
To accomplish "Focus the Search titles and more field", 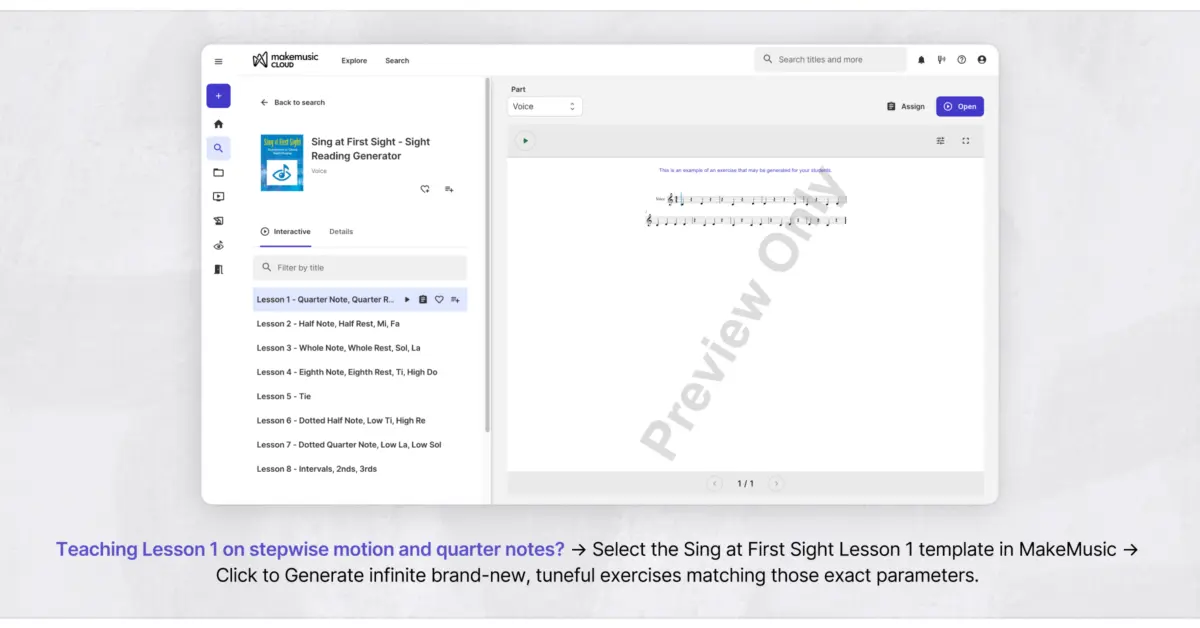I will click(x=830, y=60).
